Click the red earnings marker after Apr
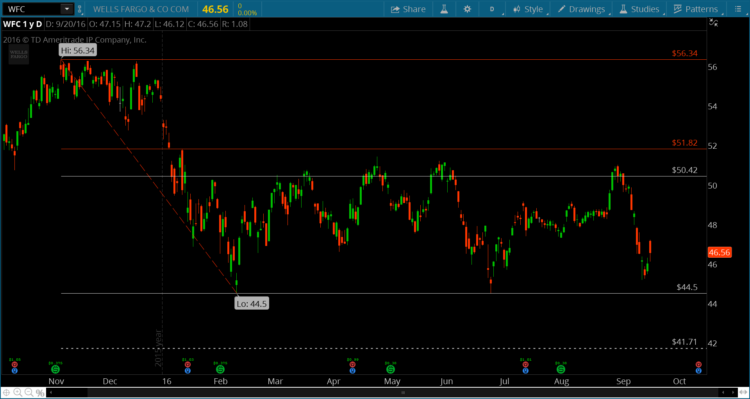 [353, 365]
